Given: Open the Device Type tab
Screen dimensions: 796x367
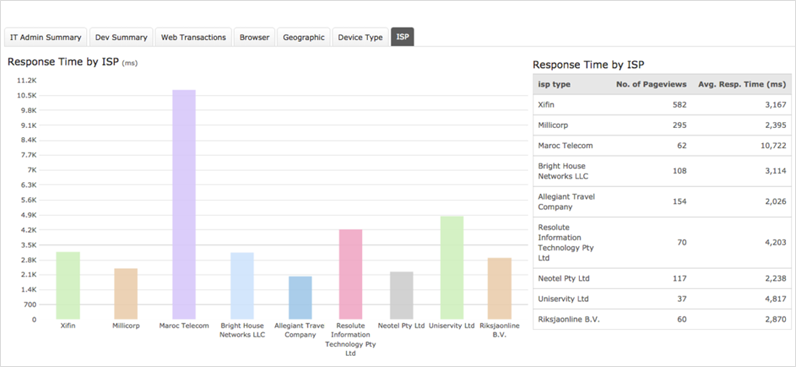Looking at the screenshot, I should click(x=360, y=37).
